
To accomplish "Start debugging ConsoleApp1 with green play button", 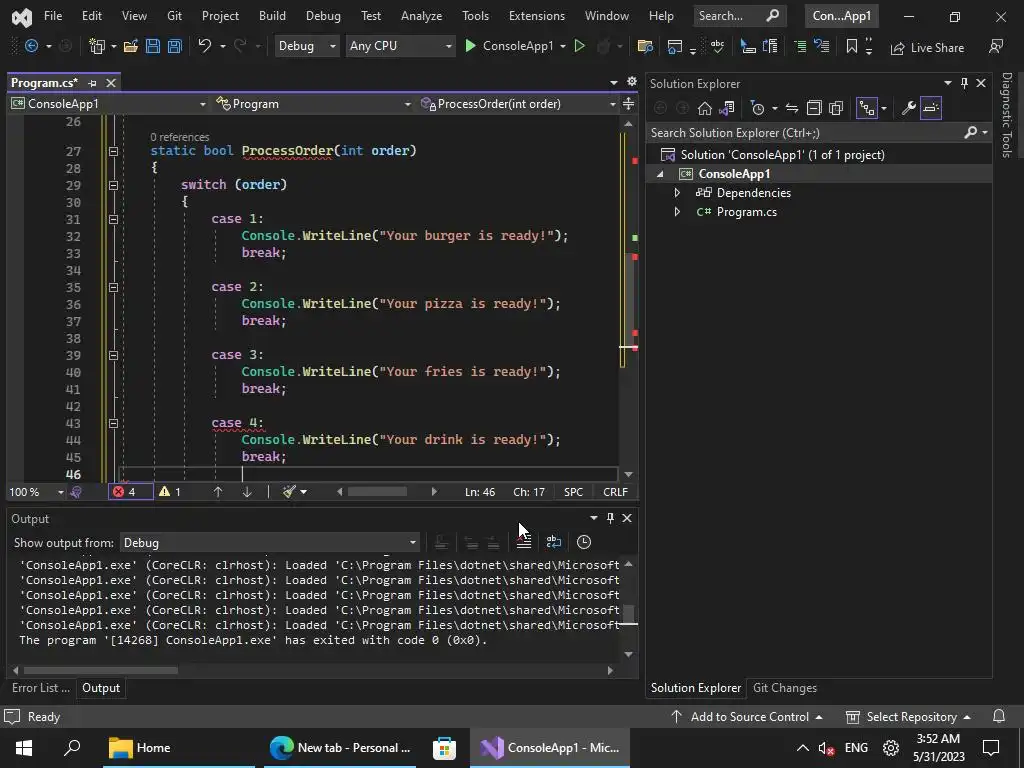I will [x=471, y=46].
